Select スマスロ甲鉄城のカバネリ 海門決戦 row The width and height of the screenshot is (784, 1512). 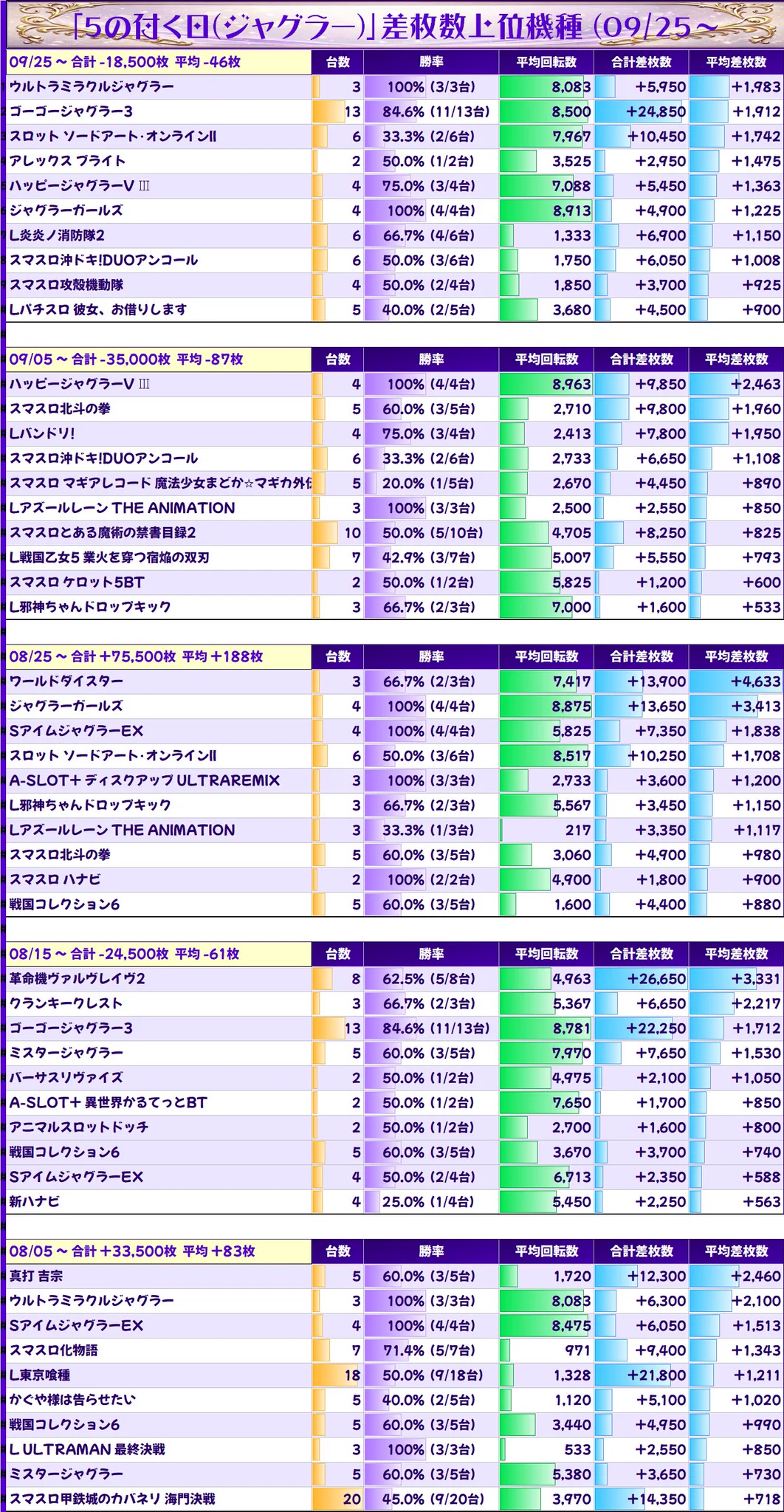point(395,1499)
